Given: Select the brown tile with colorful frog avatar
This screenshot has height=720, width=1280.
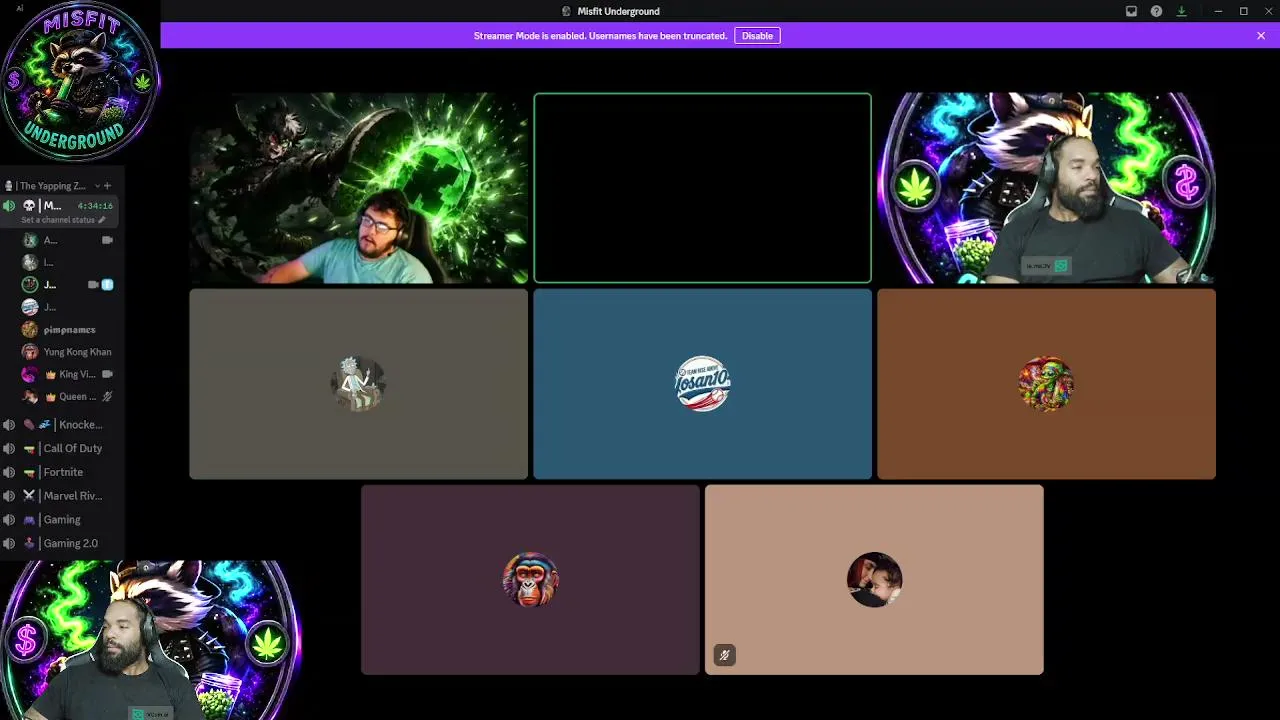Looking at the screenshot, I should point(1046,384).
